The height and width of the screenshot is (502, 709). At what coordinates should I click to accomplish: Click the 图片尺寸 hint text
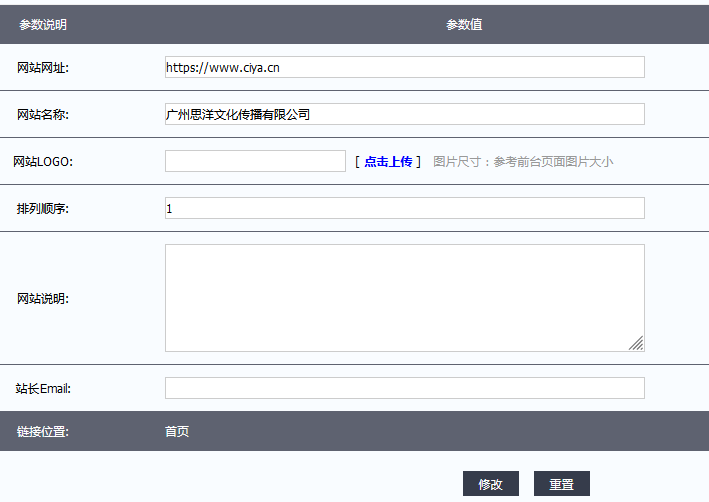click(523, 161)
